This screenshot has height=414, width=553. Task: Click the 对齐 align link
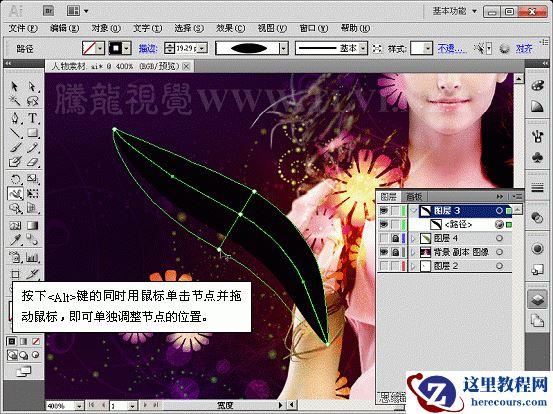pyautogui.click(x=524, y=48)
